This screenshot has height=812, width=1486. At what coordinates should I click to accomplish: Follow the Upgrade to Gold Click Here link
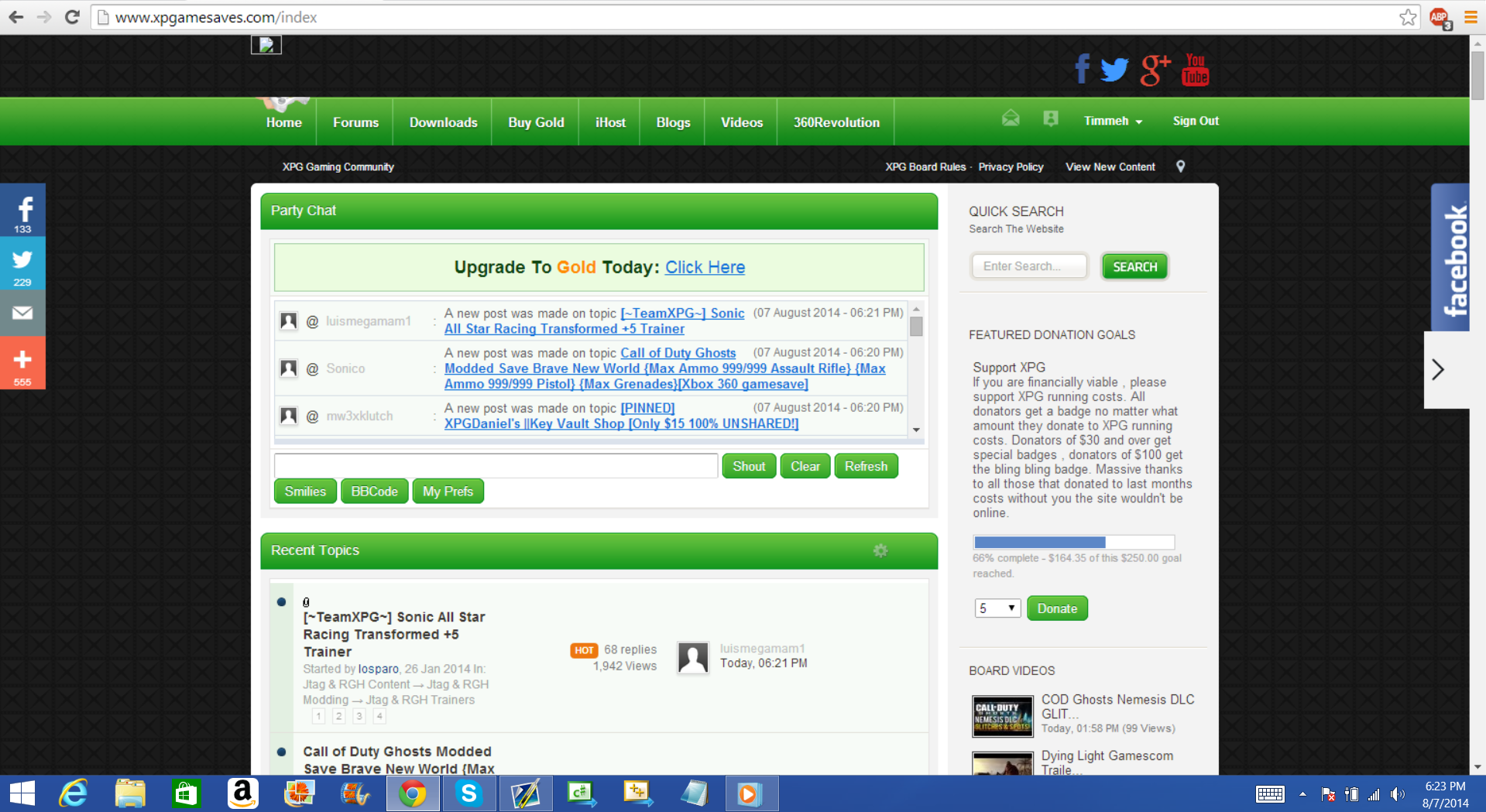click(705, 267)
